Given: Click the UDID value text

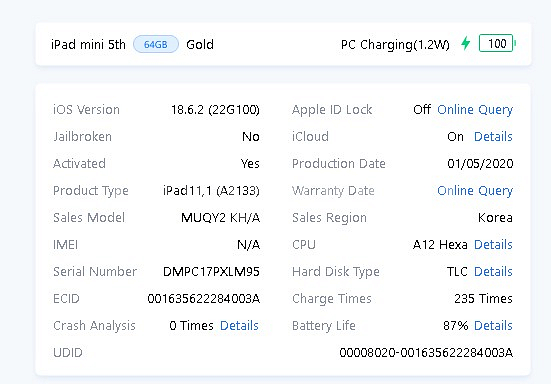Looking at the screenshot, I should point(426,352).
